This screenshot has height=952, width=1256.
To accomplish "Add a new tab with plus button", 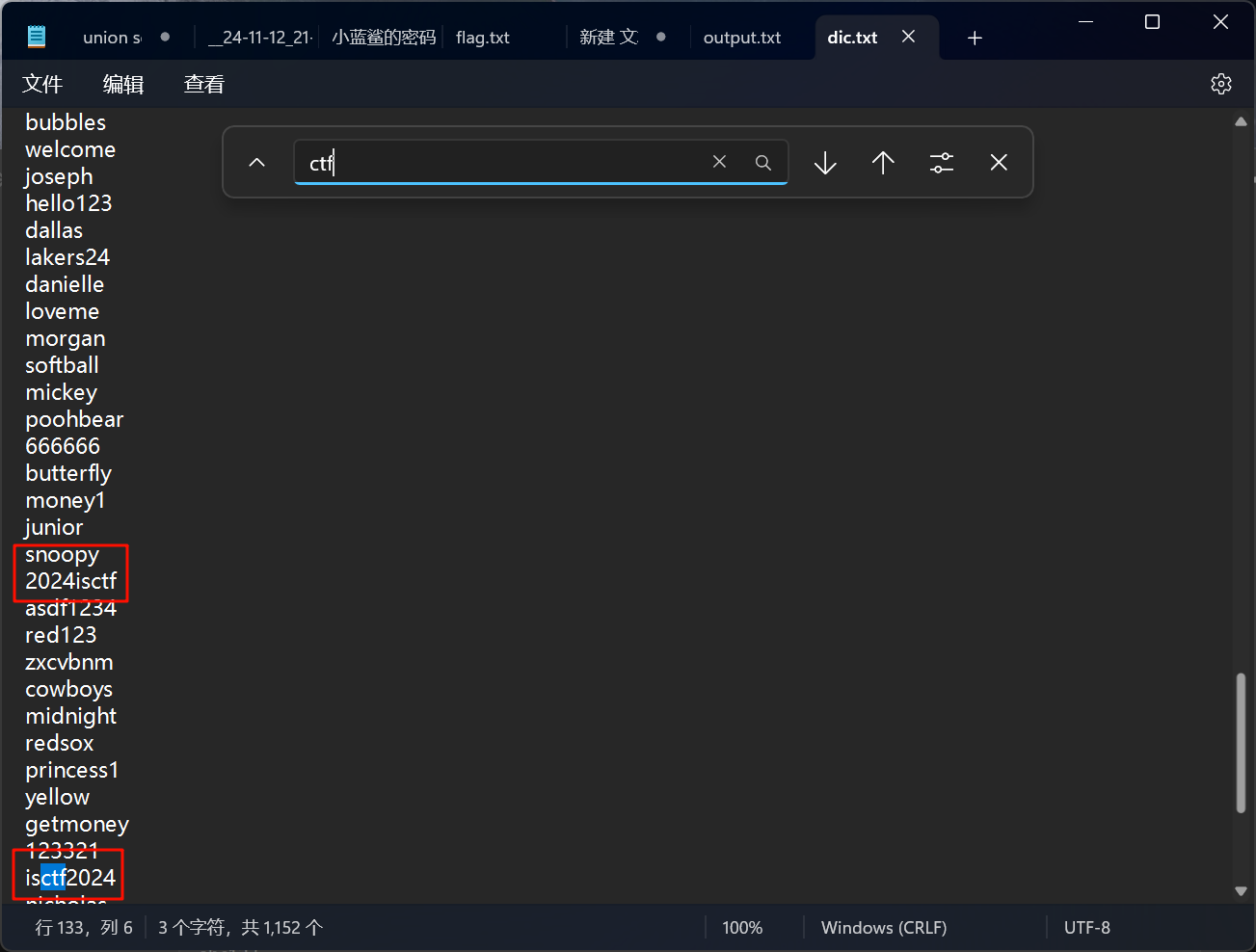I will click(x=975, y=38).
